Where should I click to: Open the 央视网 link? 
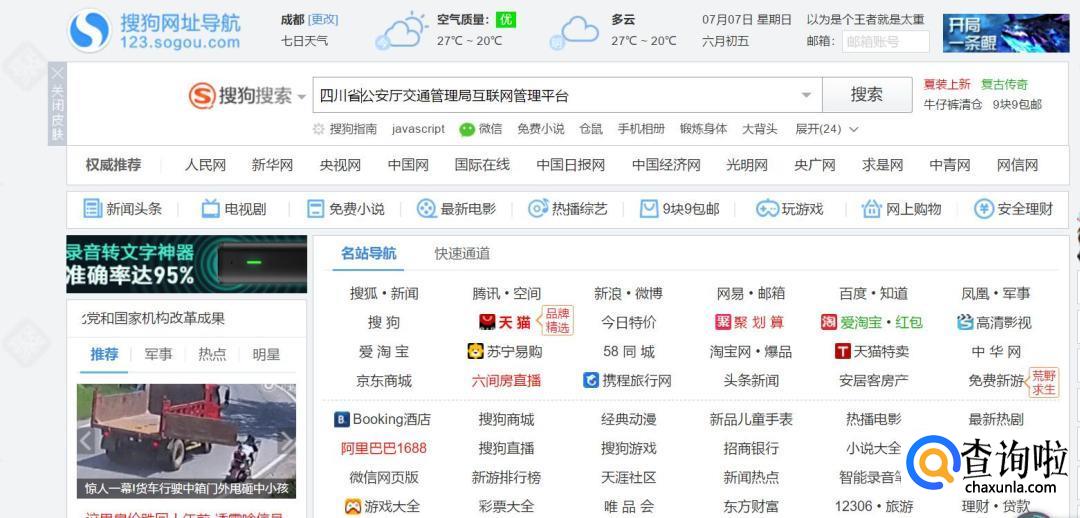pyautogui.click(x=340, y=165)
